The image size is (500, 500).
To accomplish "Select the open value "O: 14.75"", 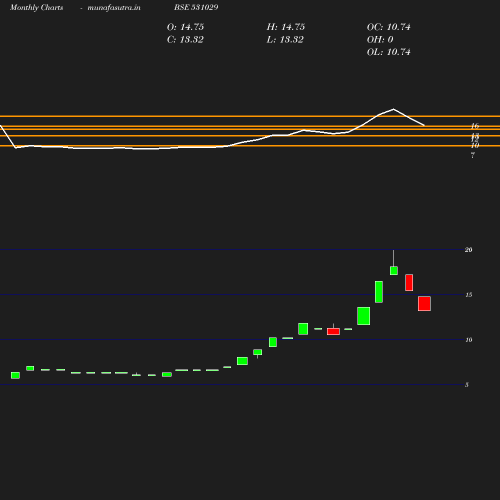I will (185, 27).
